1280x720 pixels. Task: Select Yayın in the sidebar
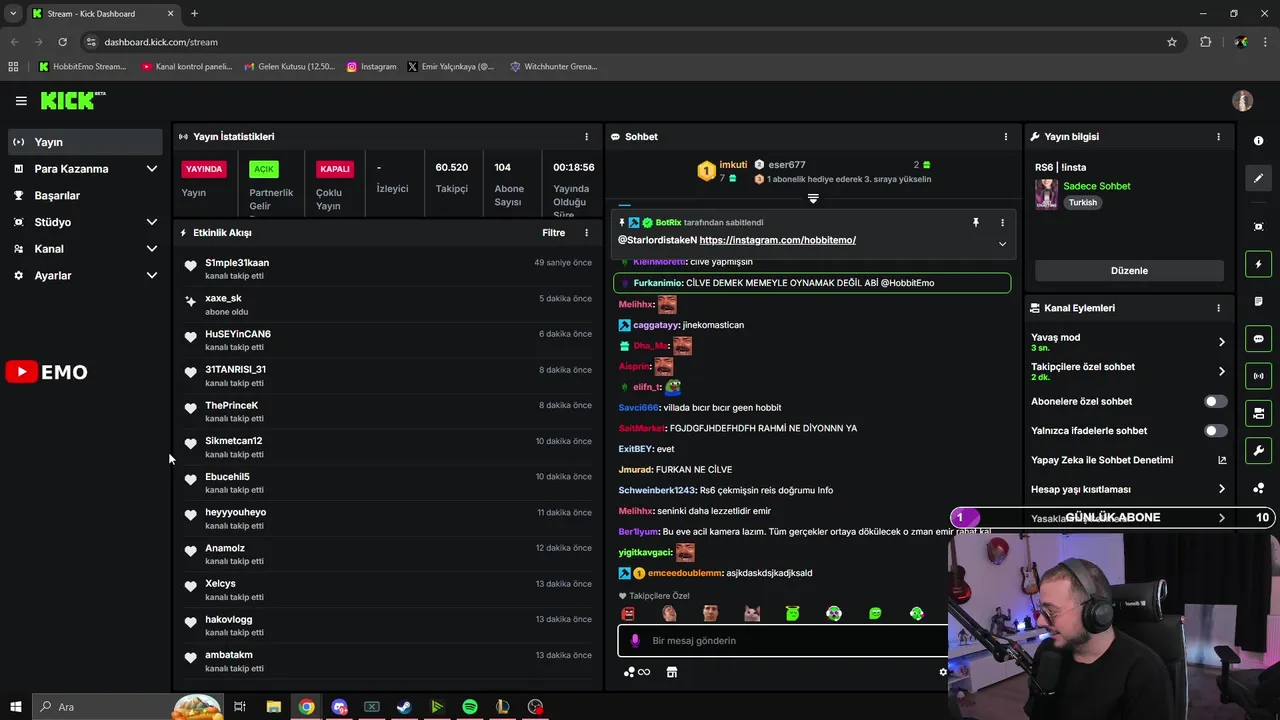pyautogui.click(x=85, y=142)
